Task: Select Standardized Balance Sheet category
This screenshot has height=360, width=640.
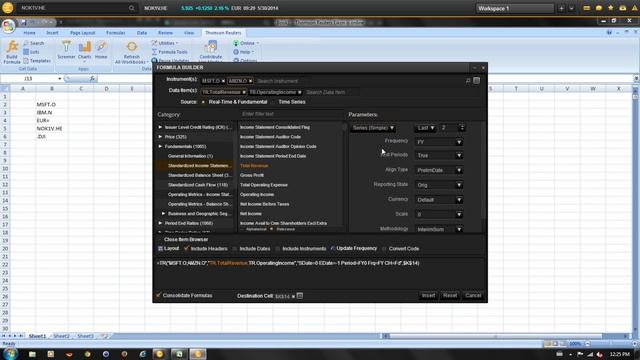Action: pyautogui.click(x=200, y=176)
